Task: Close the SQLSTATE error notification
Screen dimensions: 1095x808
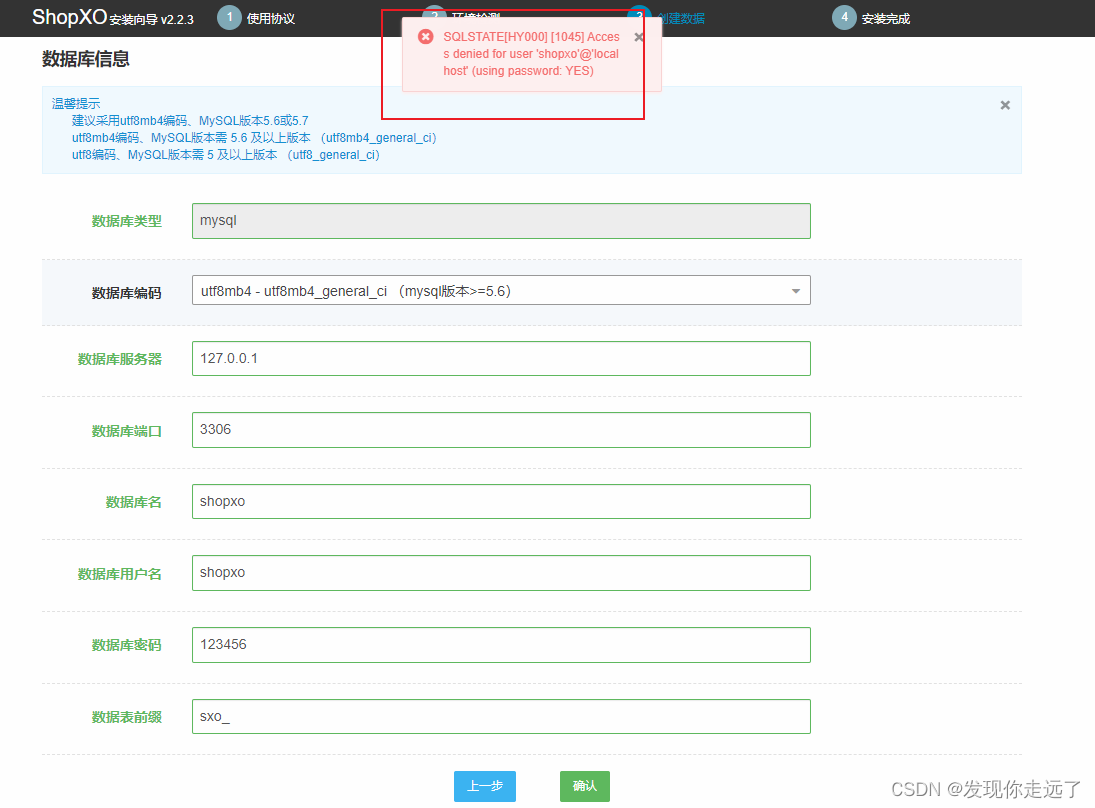Action: [638, 37]
